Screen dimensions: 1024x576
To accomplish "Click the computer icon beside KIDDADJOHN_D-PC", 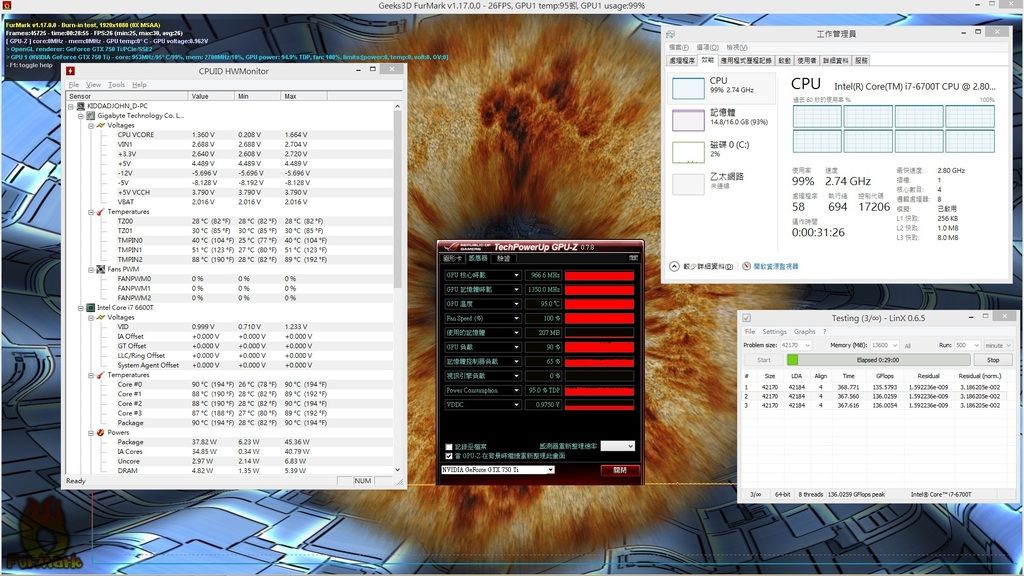I will pyautogui.click(x=81, y=106).
